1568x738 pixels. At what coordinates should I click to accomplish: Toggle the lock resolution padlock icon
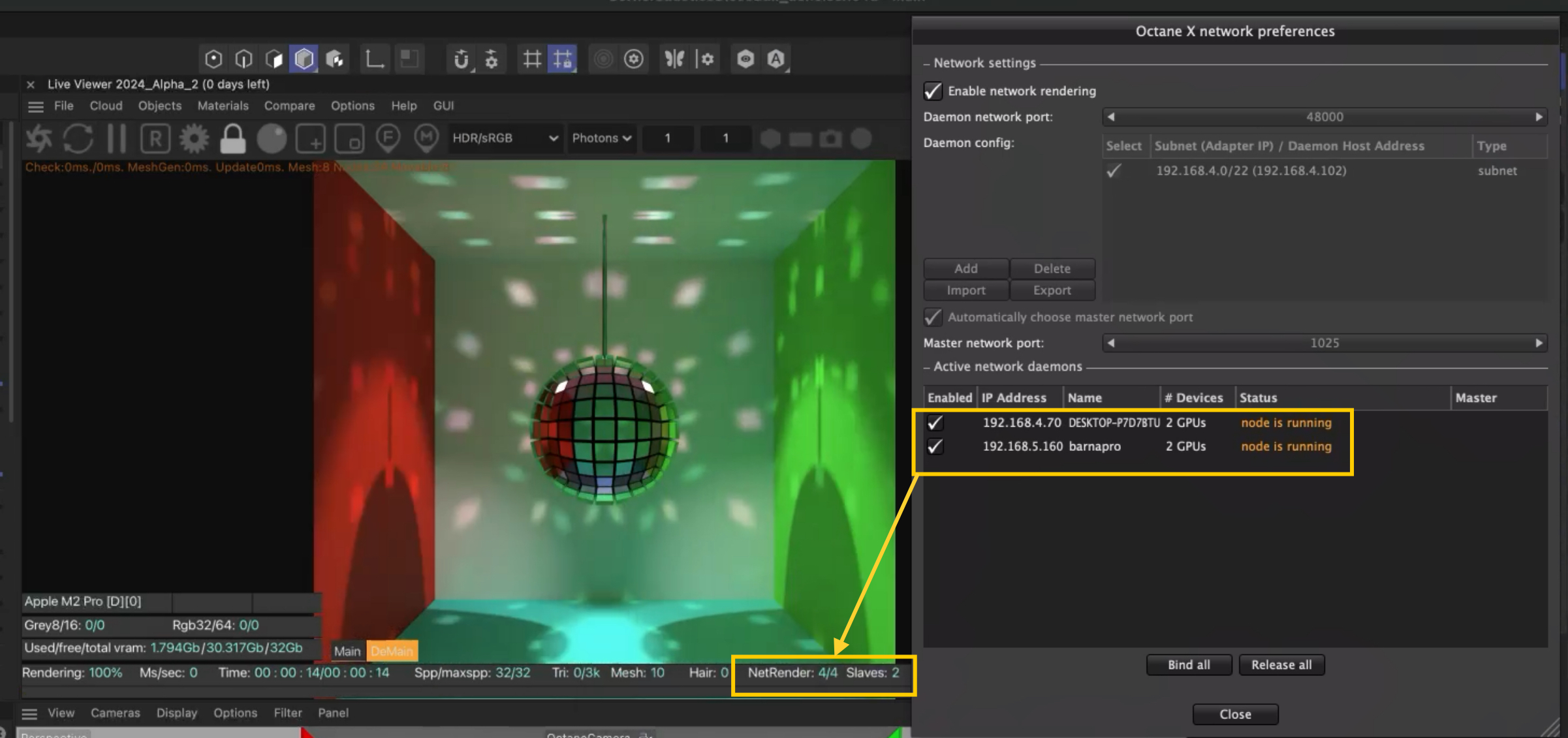(x=232, y=138)
